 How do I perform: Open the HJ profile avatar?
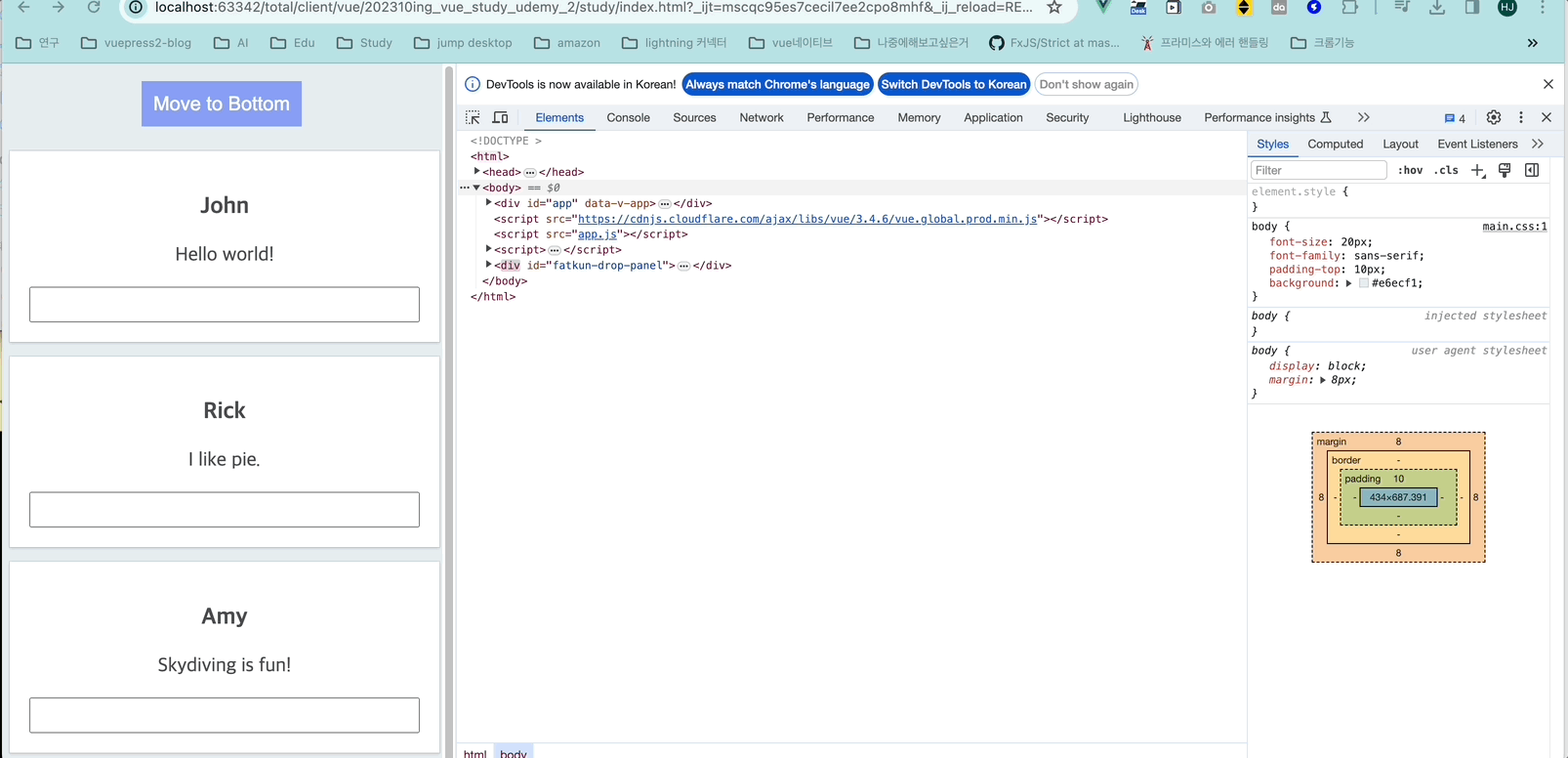(x=1507, y=8)
